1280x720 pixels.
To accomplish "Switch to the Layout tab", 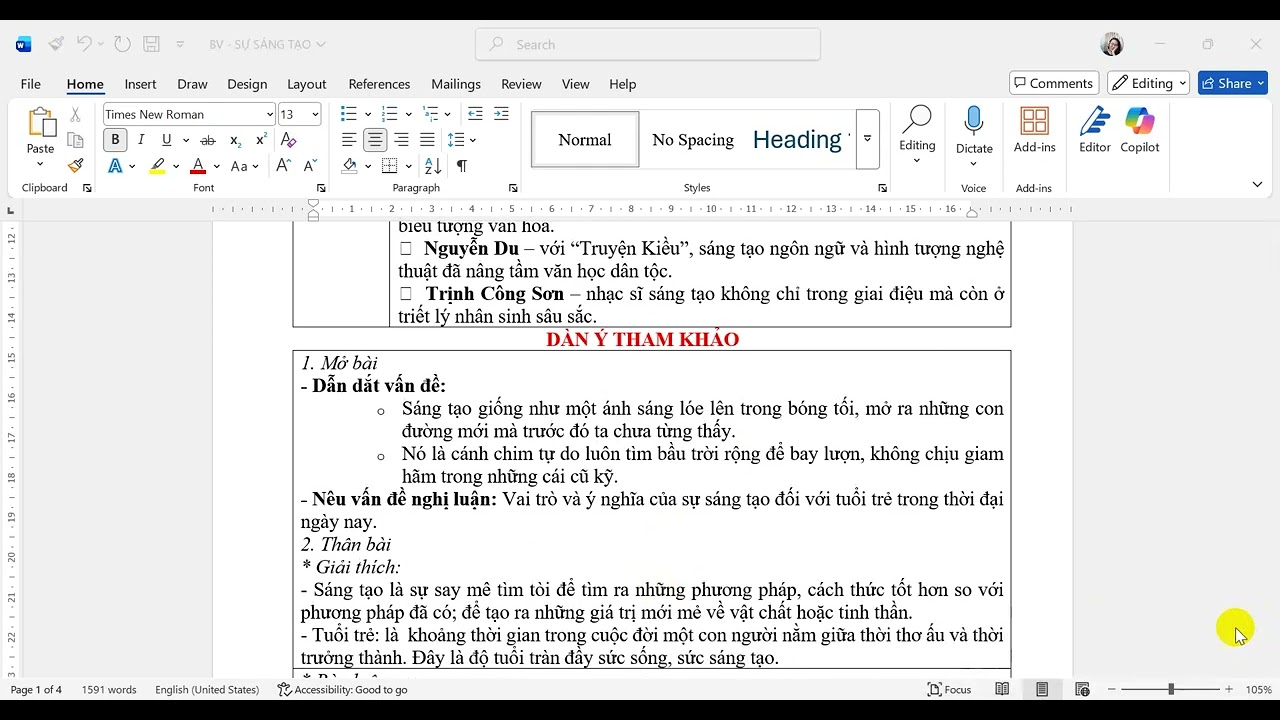I will [x=306, y=84].
